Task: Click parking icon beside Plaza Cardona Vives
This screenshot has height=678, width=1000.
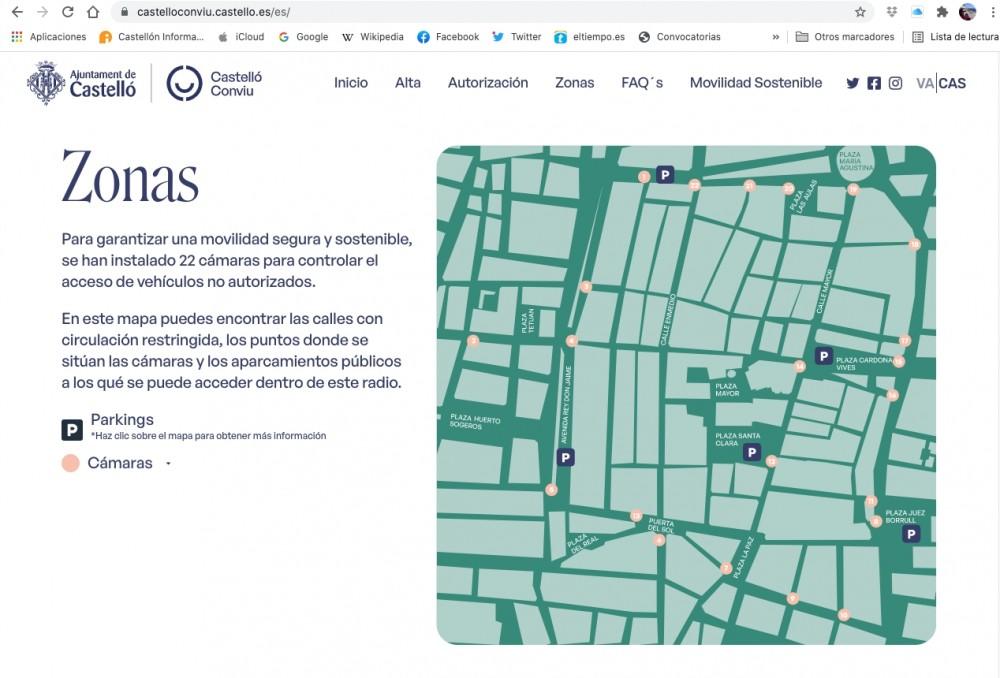Action: tap(823, 356)
